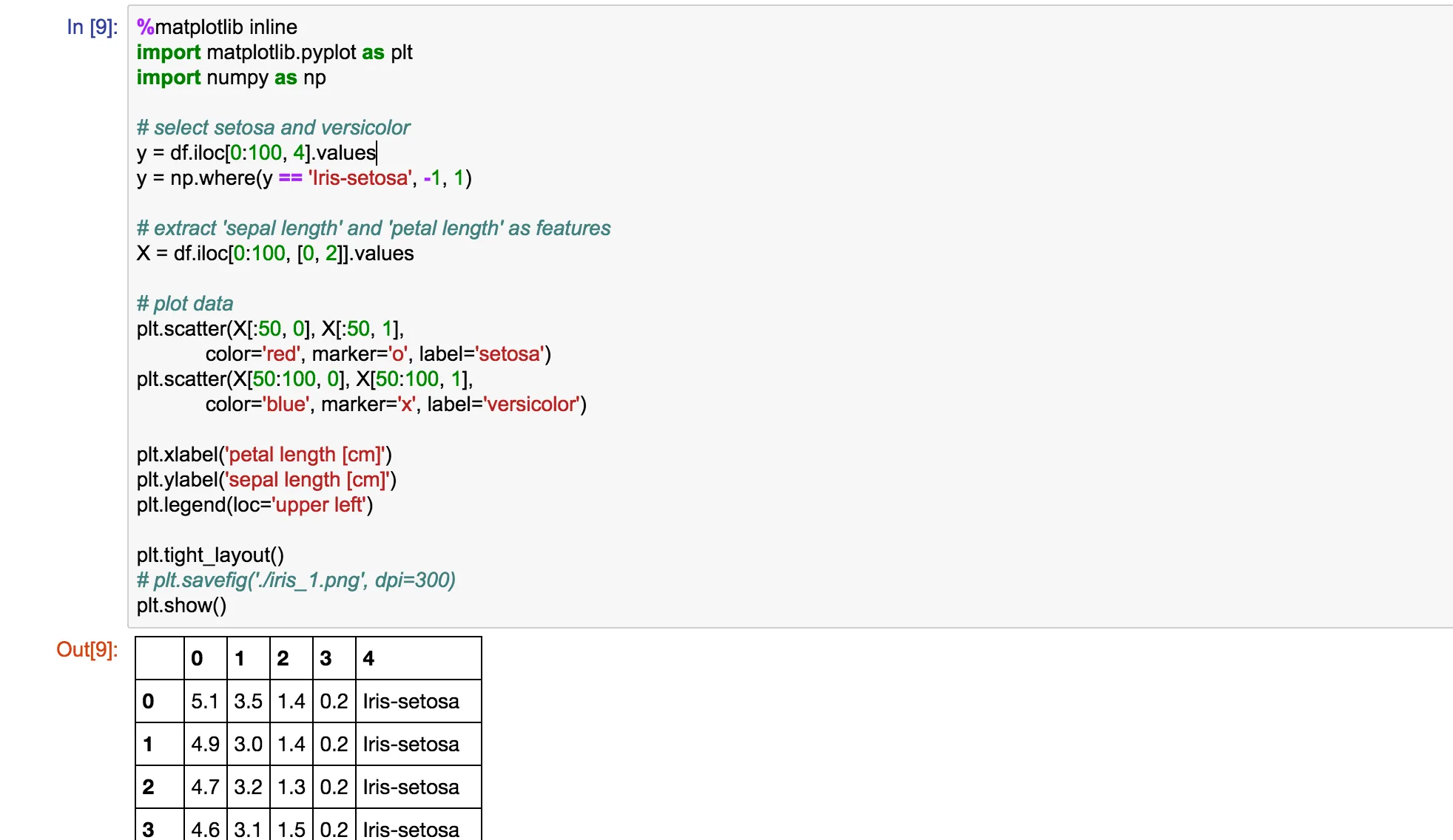Click the 'import numpy as np' line

pyautogui.click(x=231, y=78)
